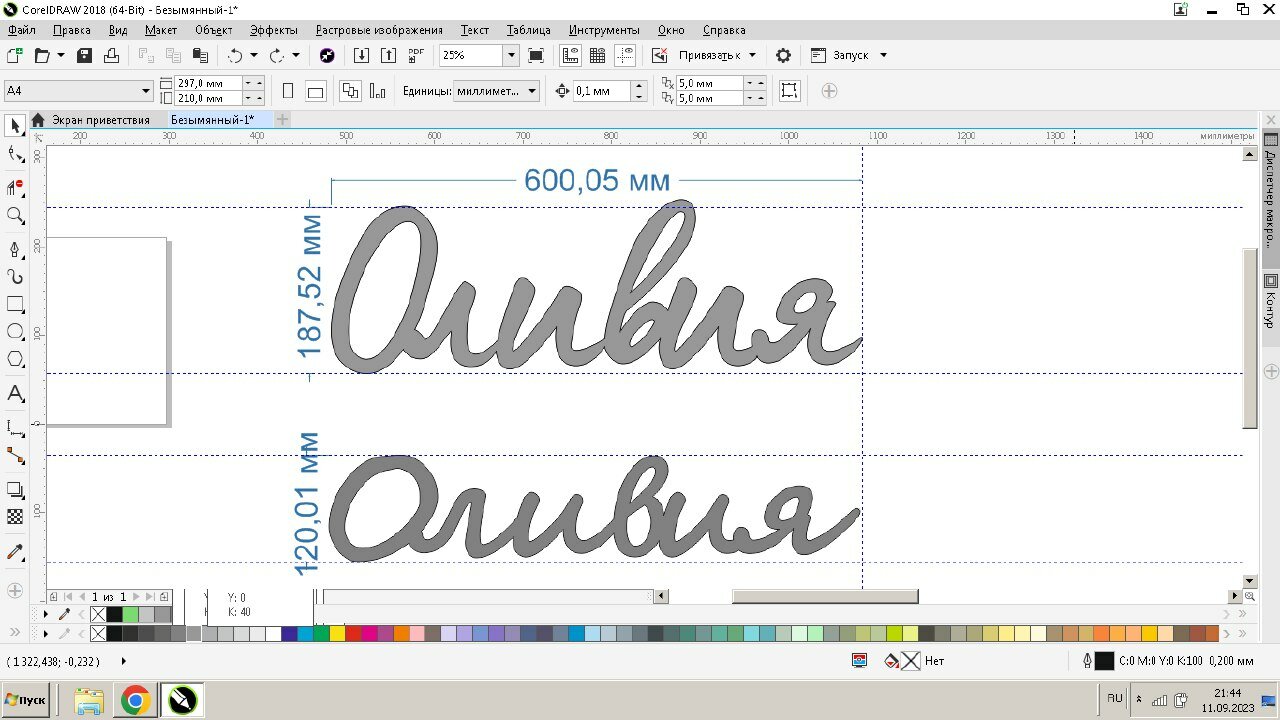1280x720 pixels.
Task: Toggle show guidelines button
Action: (x=626, y=55)
